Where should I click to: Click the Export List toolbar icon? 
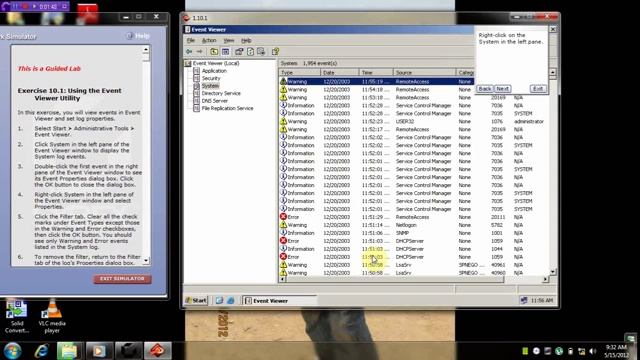point(261,51)
